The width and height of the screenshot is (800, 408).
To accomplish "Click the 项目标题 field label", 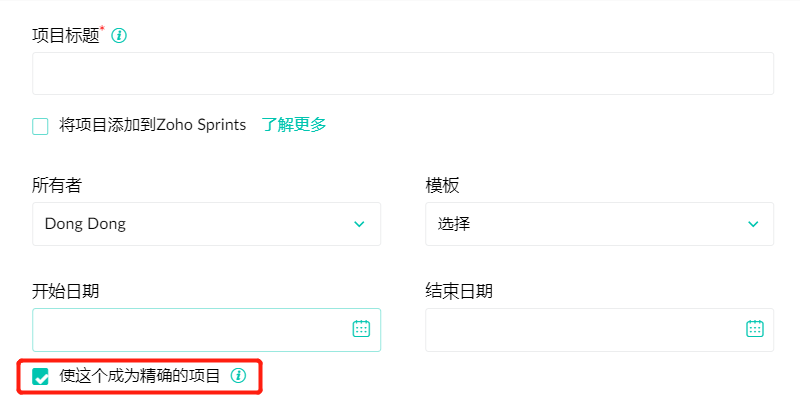I will [x=66, y=36].
